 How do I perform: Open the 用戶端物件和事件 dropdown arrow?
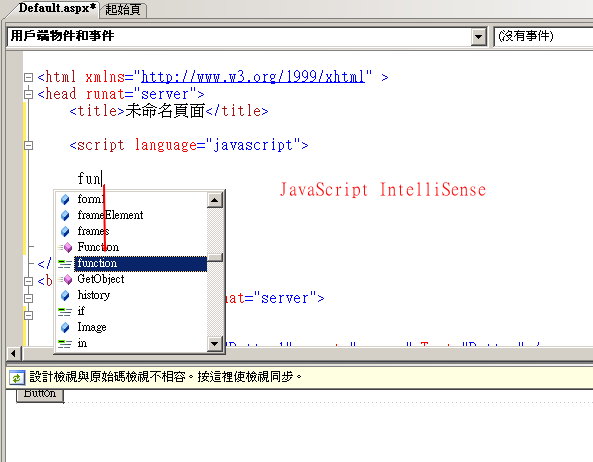coord(478,37)
